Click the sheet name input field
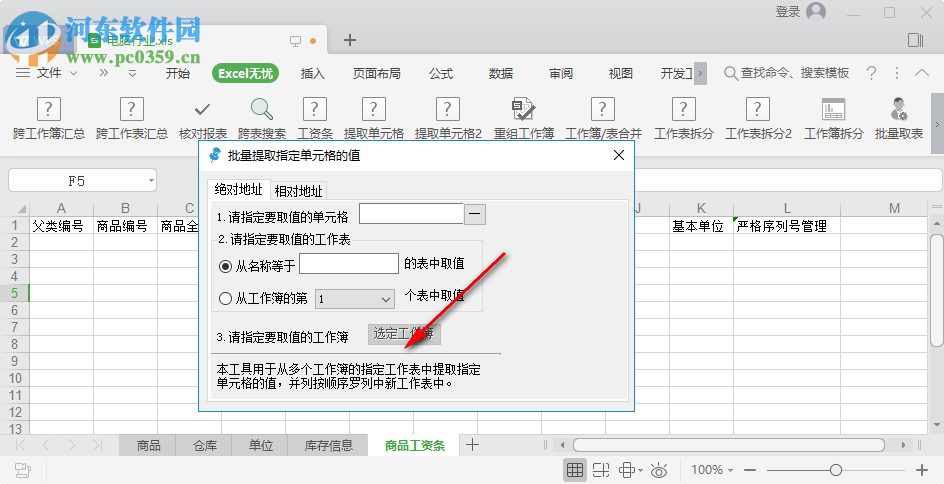Screen dimensions: 944x484 click(349, 264)
